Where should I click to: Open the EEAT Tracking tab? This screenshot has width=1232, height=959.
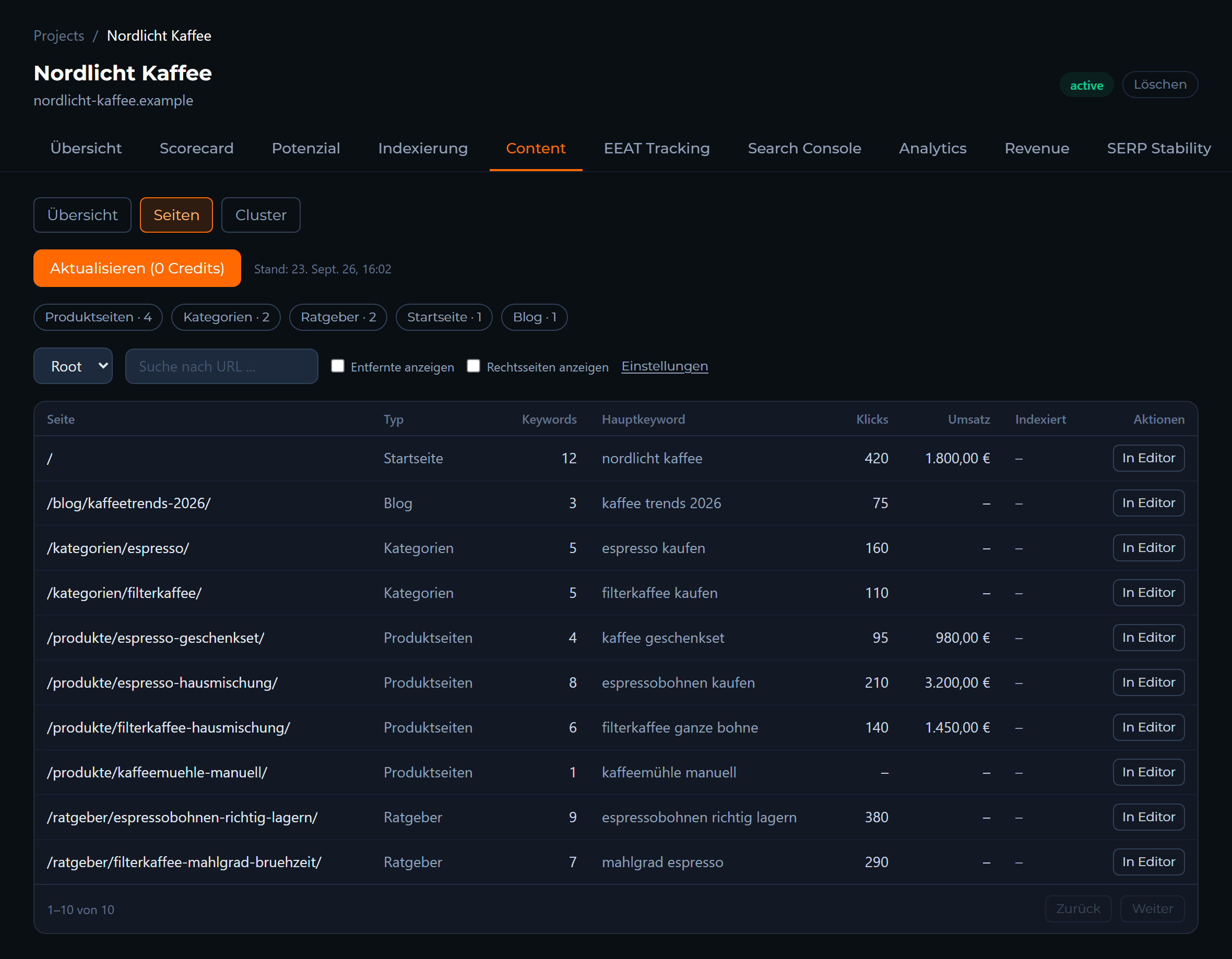(657, 148)
